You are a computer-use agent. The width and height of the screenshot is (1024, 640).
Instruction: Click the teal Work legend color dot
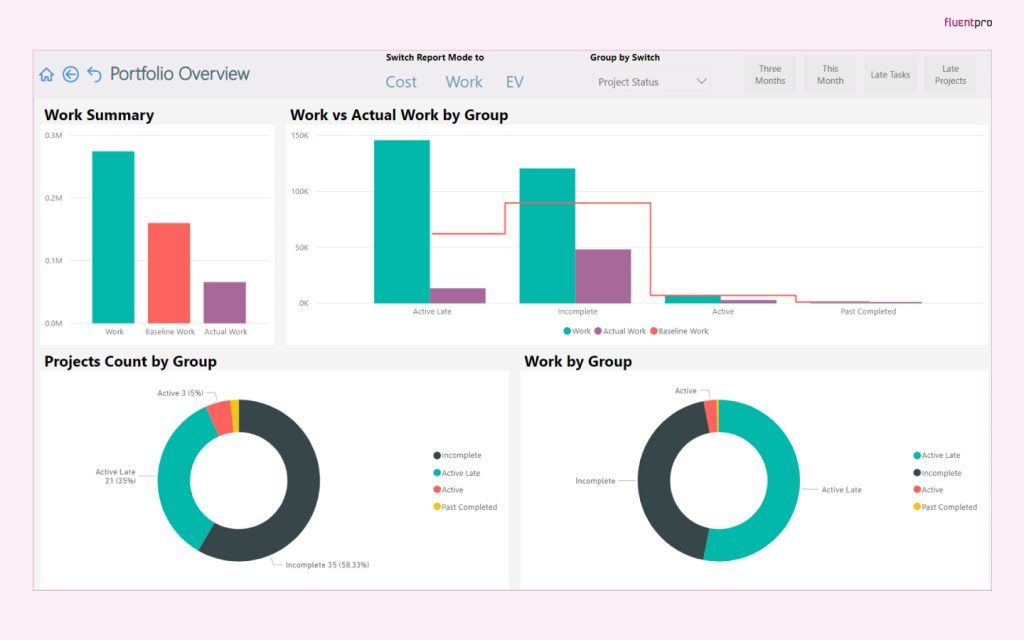(568, 329)
